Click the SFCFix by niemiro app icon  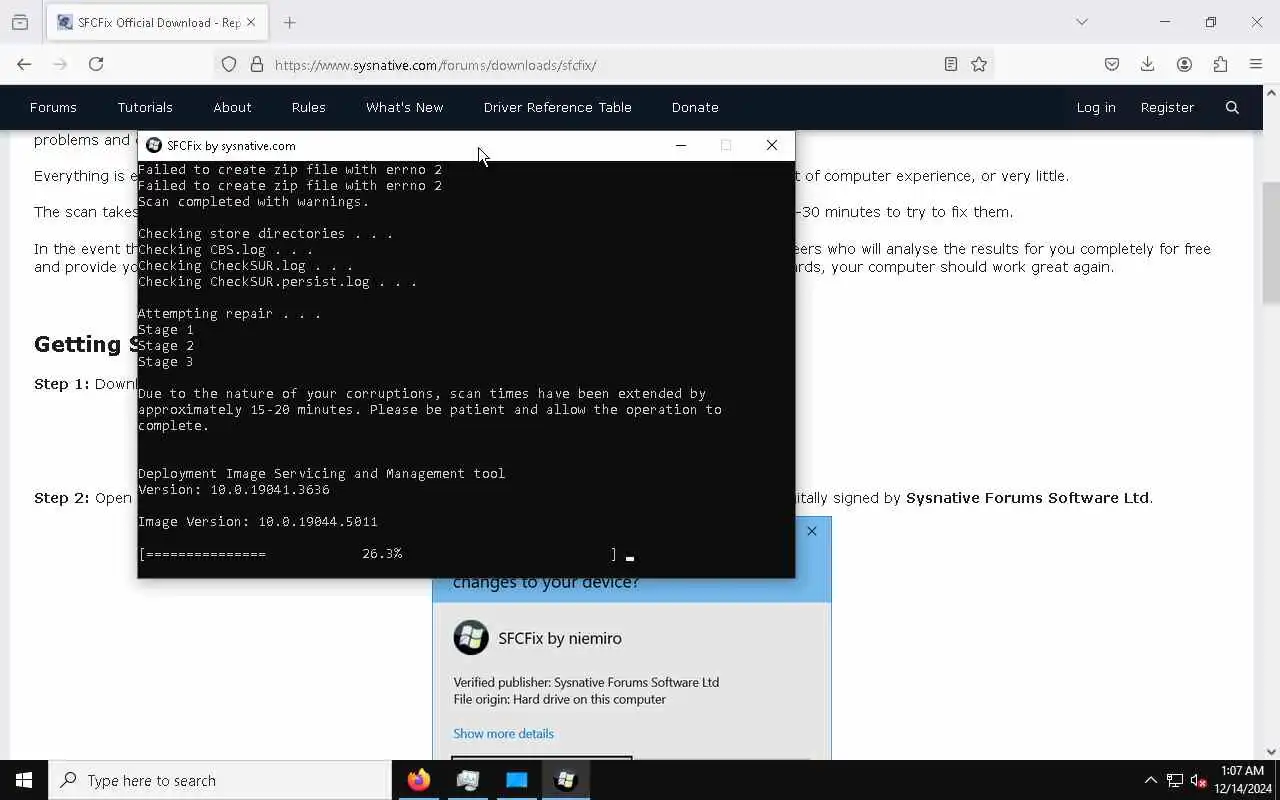[471, 638]
